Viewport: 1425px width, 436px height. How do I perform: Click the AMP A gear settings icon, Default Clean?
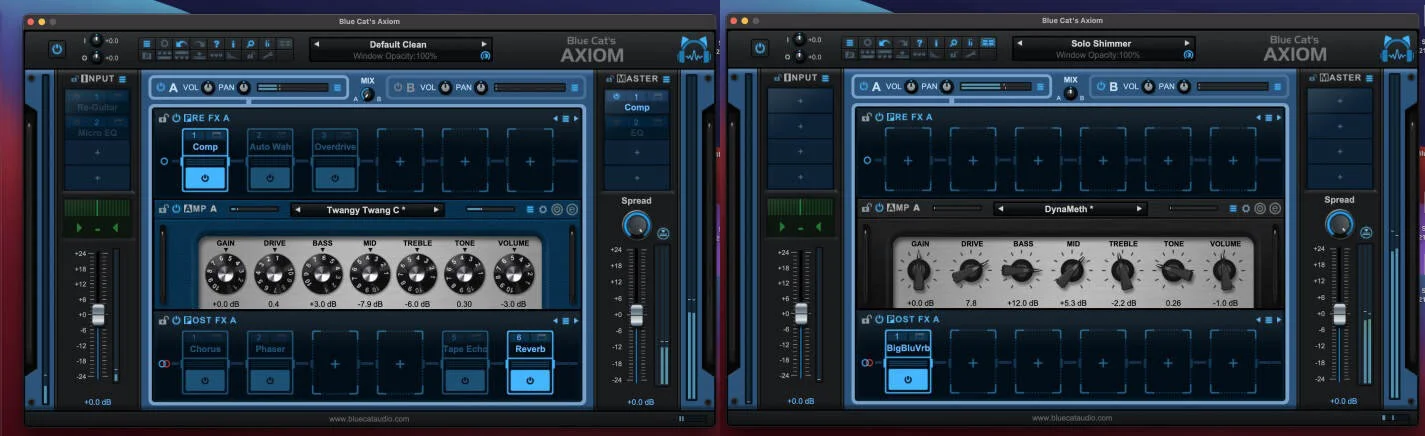point(543,209)
